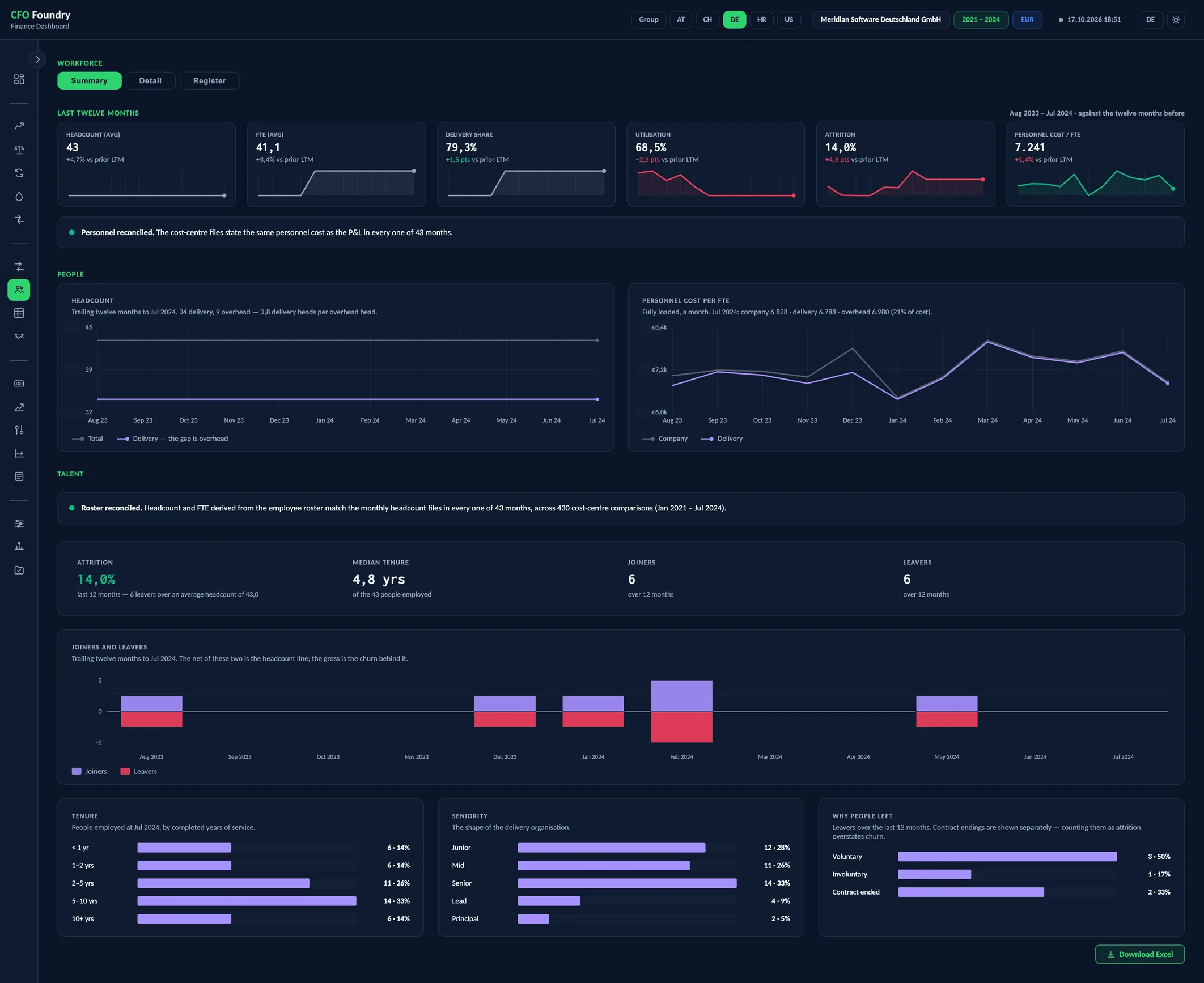Switch to the Detail tab
1204x983 pixels.
point(150,81)
